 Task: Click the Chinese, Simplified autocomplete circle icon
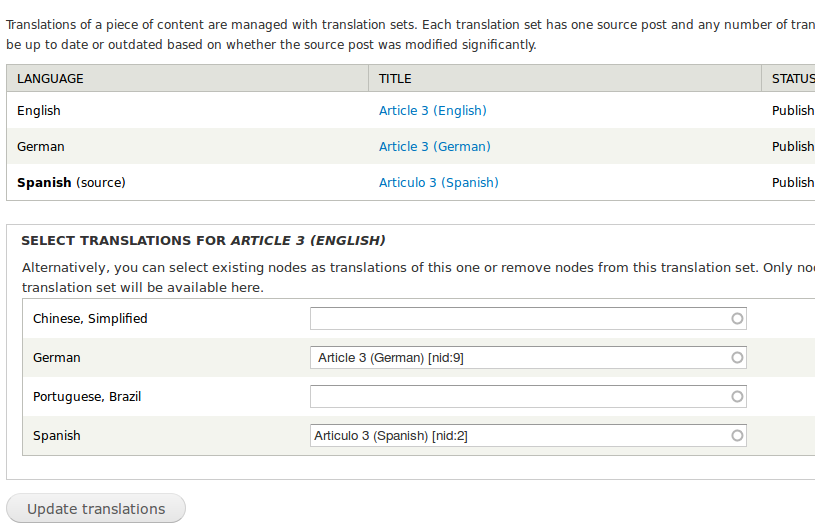click(737, 319)
